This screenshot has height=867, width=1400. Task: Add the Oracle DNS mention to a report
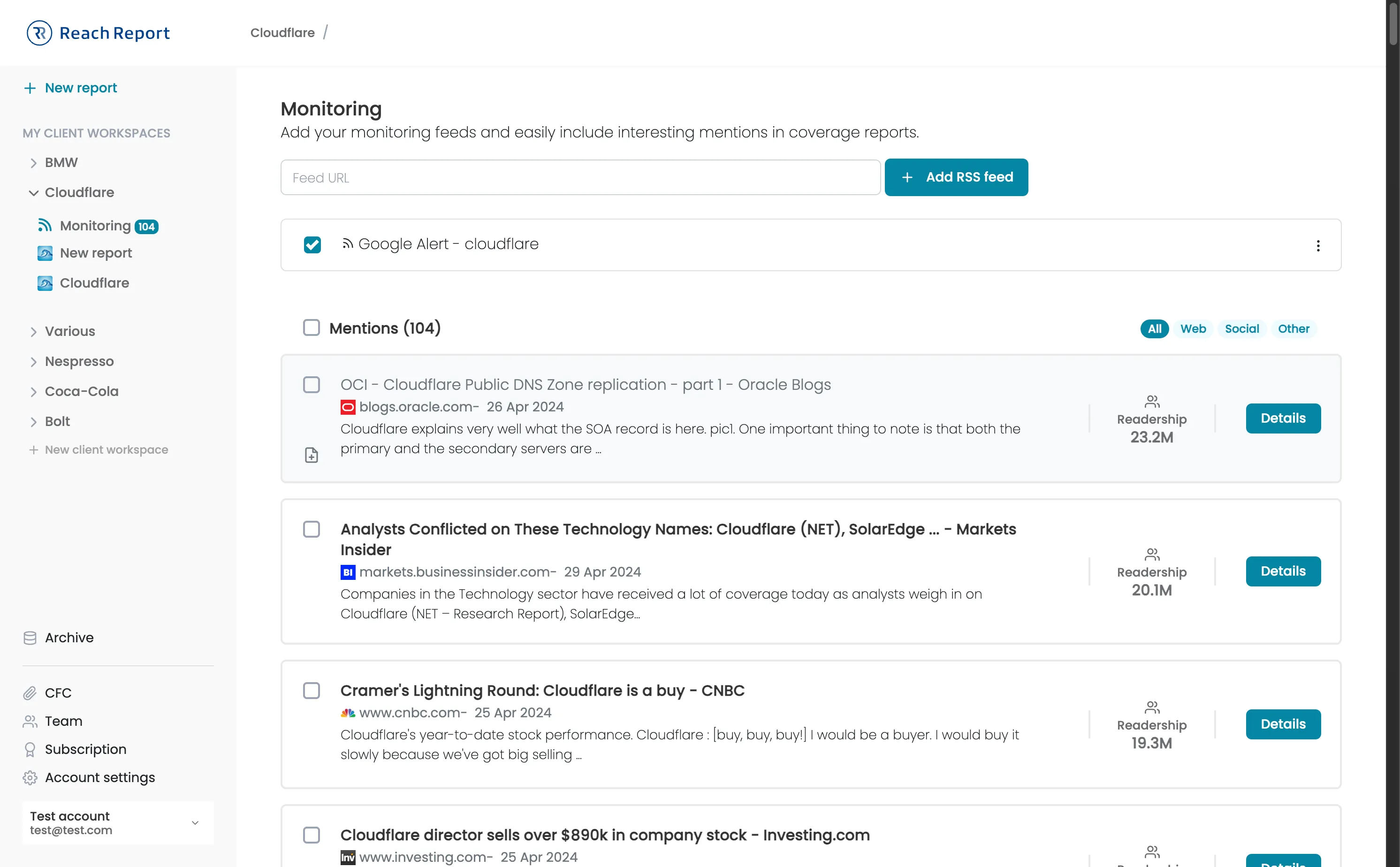[x=312, y=455]
